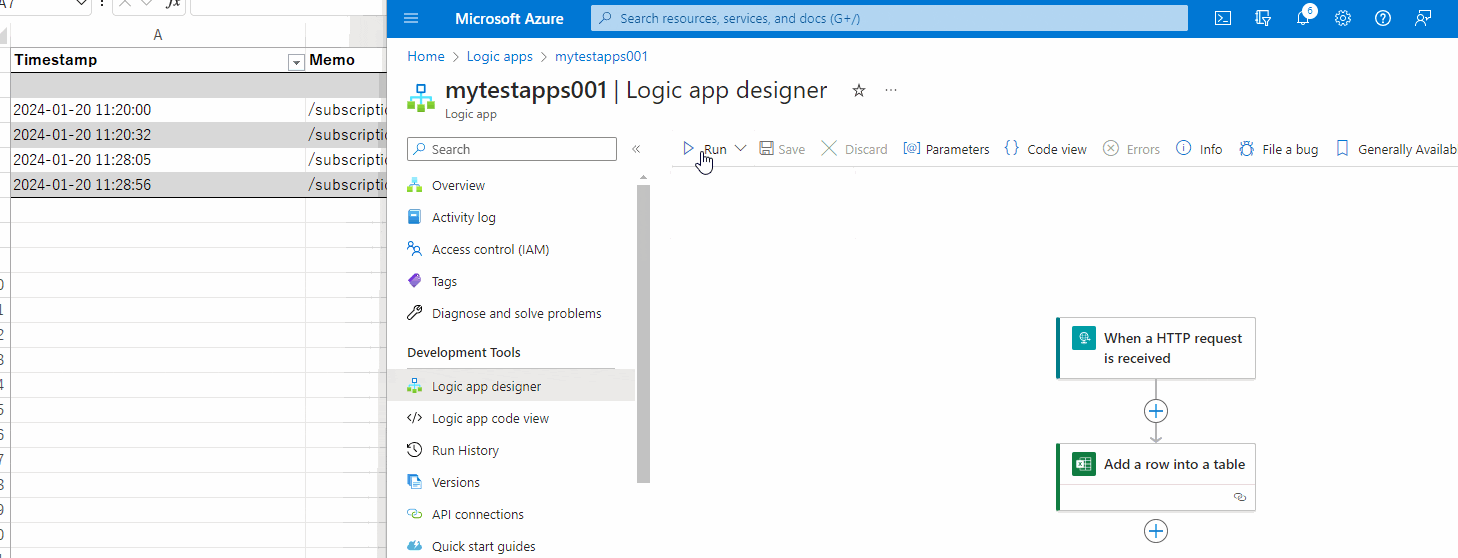Click File a bug in the toolbar
Viewport: 1458px width, 558px height.
click(1278, 149)
